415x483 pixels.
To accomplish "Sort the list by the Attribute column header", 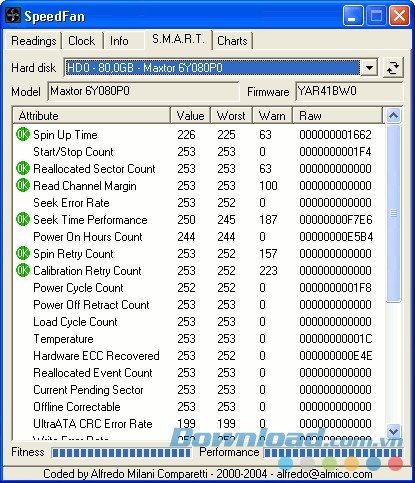I will tap(92, 116).
